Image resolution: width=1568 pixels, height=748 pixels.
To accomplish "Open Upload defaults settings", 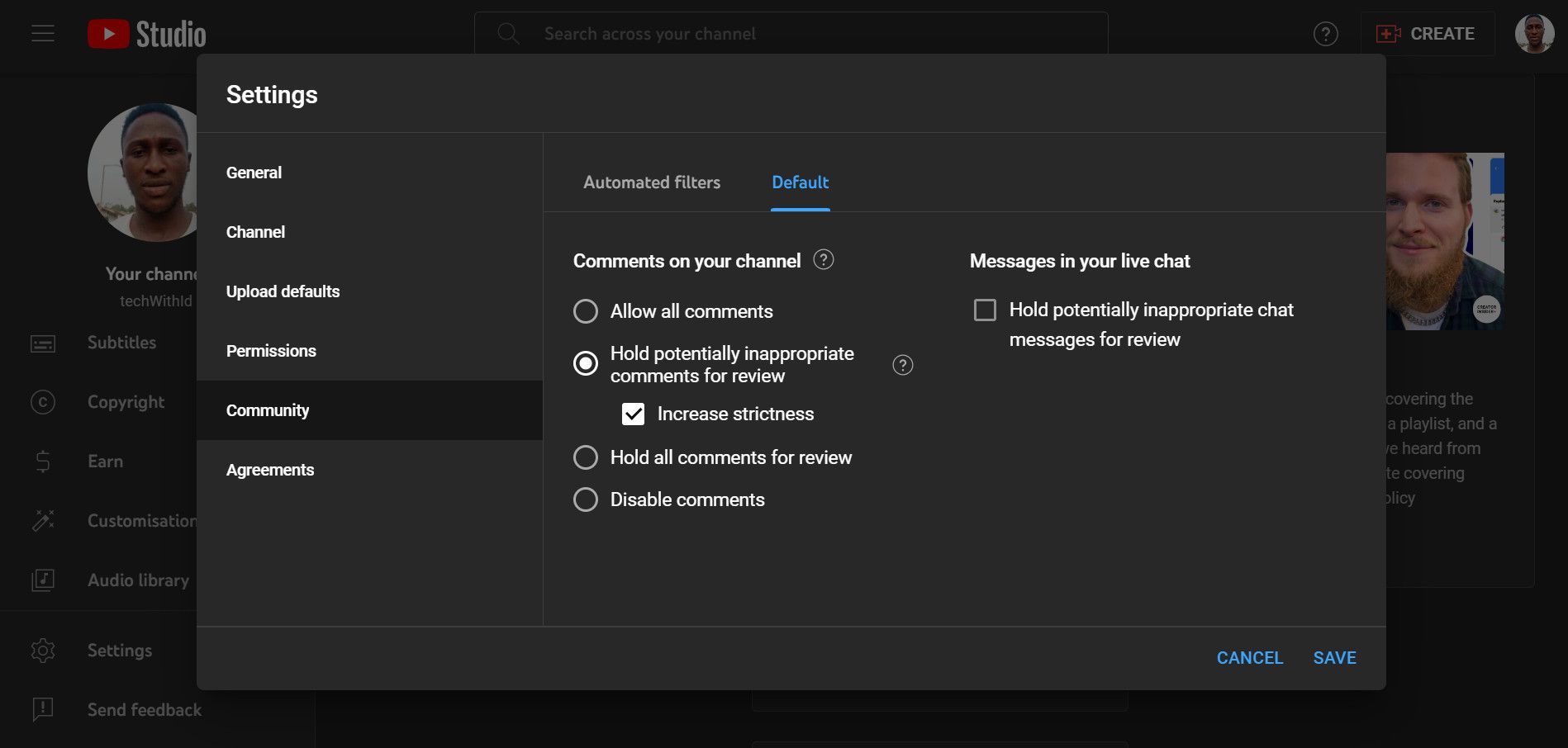I will pos(283,291).
